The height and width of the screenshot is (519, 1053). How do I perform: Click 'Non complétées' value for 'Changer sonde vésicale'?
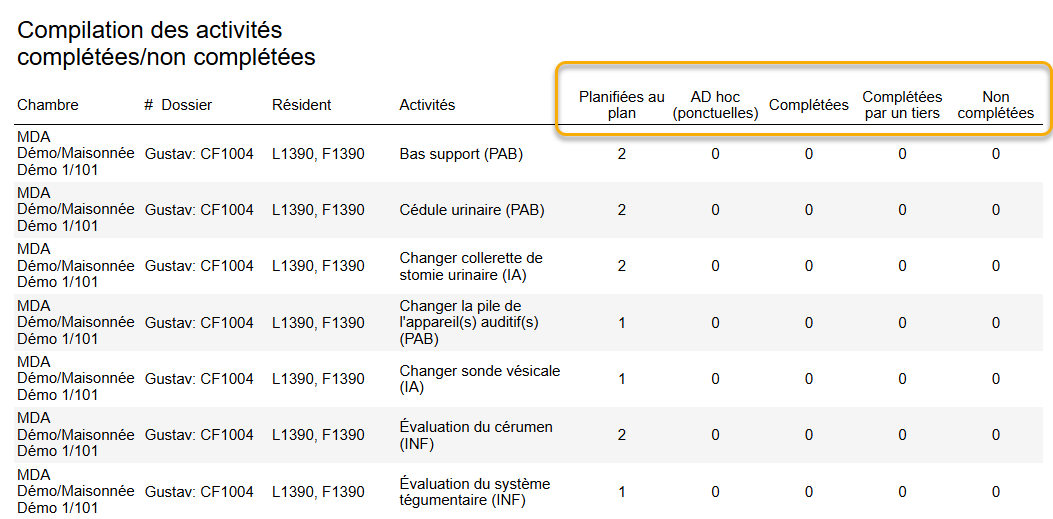995,379
